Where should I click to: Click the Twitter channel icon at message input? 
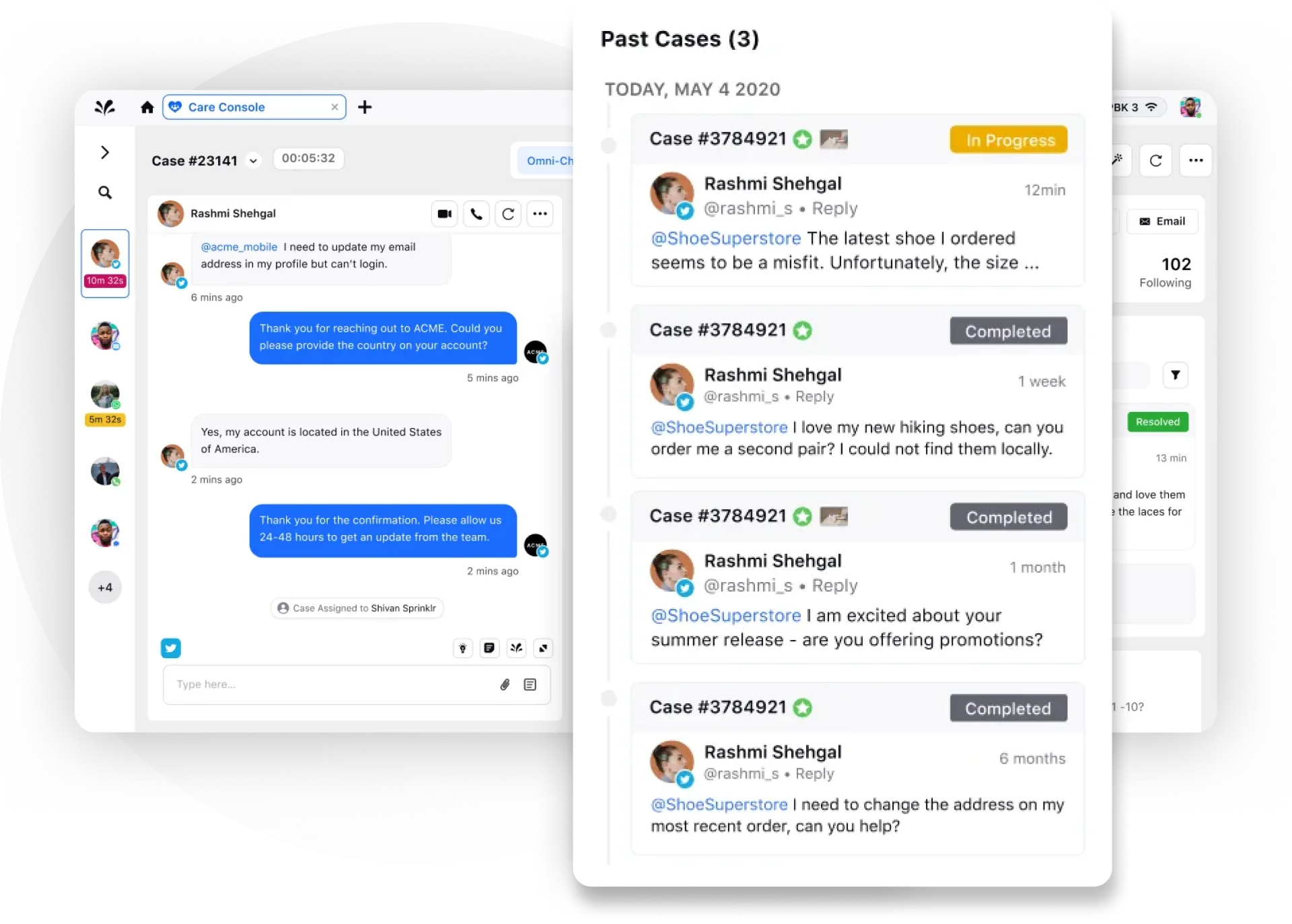click(173, 648)
